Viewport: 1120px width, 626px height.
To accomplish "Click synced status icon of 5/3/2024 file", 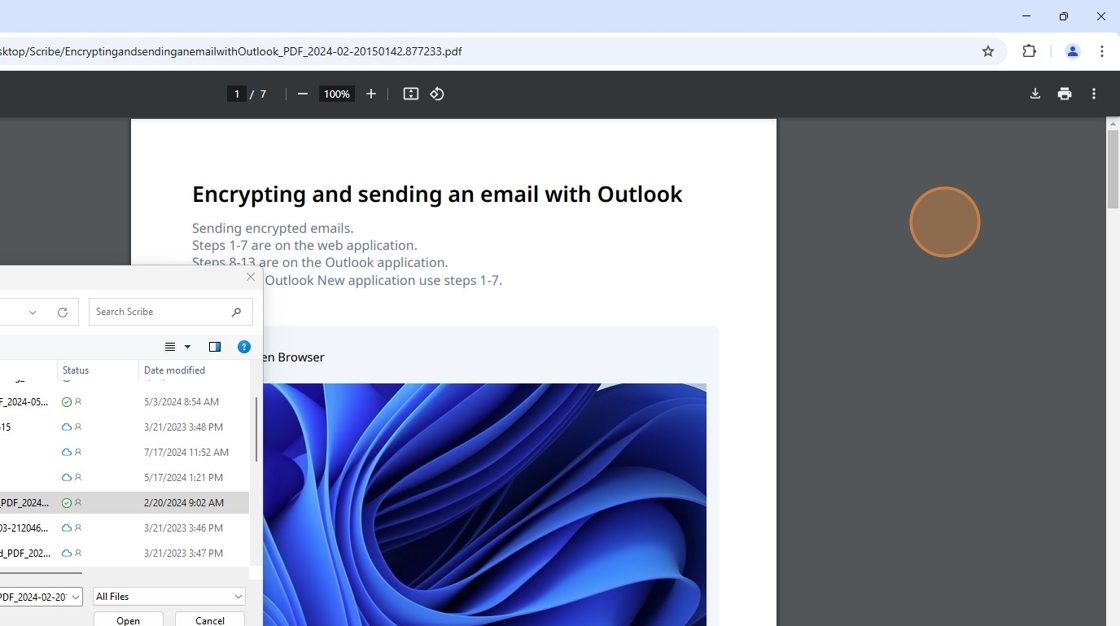I will [x=66, y=402].
